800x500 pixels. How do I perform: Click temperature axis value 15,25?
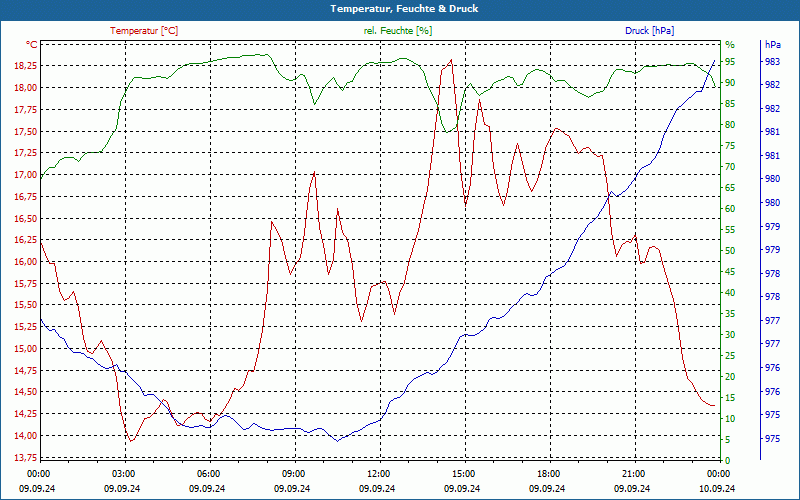26,327
